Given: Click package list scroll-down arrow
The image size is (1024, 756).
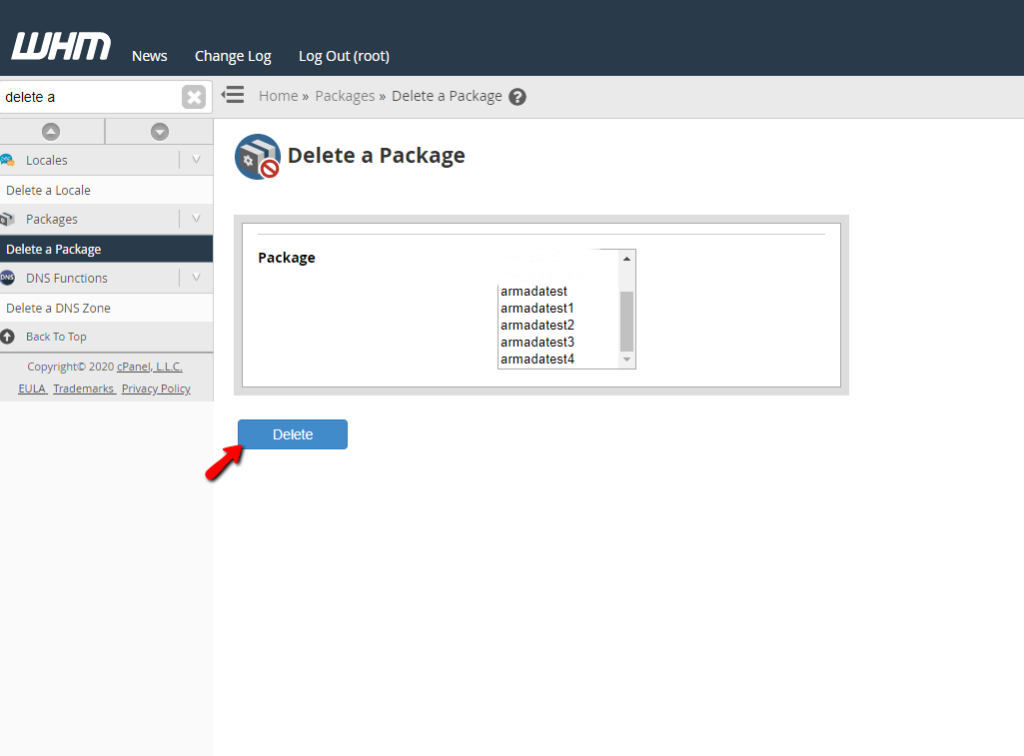Looking at the screenshot, I should point(627,360).
